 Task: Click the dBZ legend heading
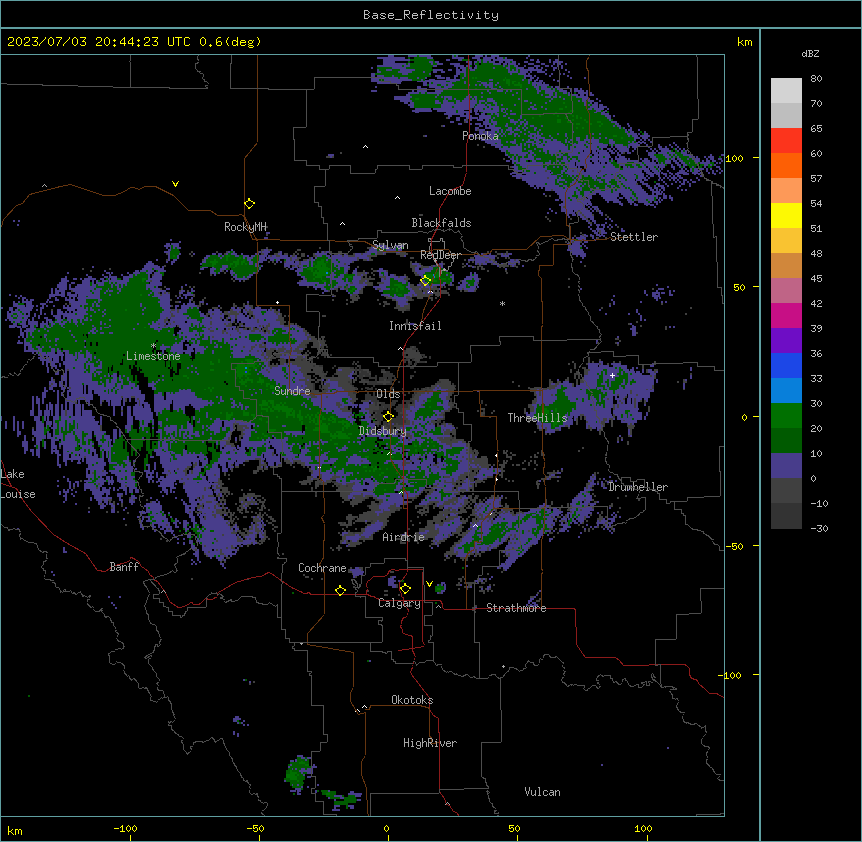point(810,53)
